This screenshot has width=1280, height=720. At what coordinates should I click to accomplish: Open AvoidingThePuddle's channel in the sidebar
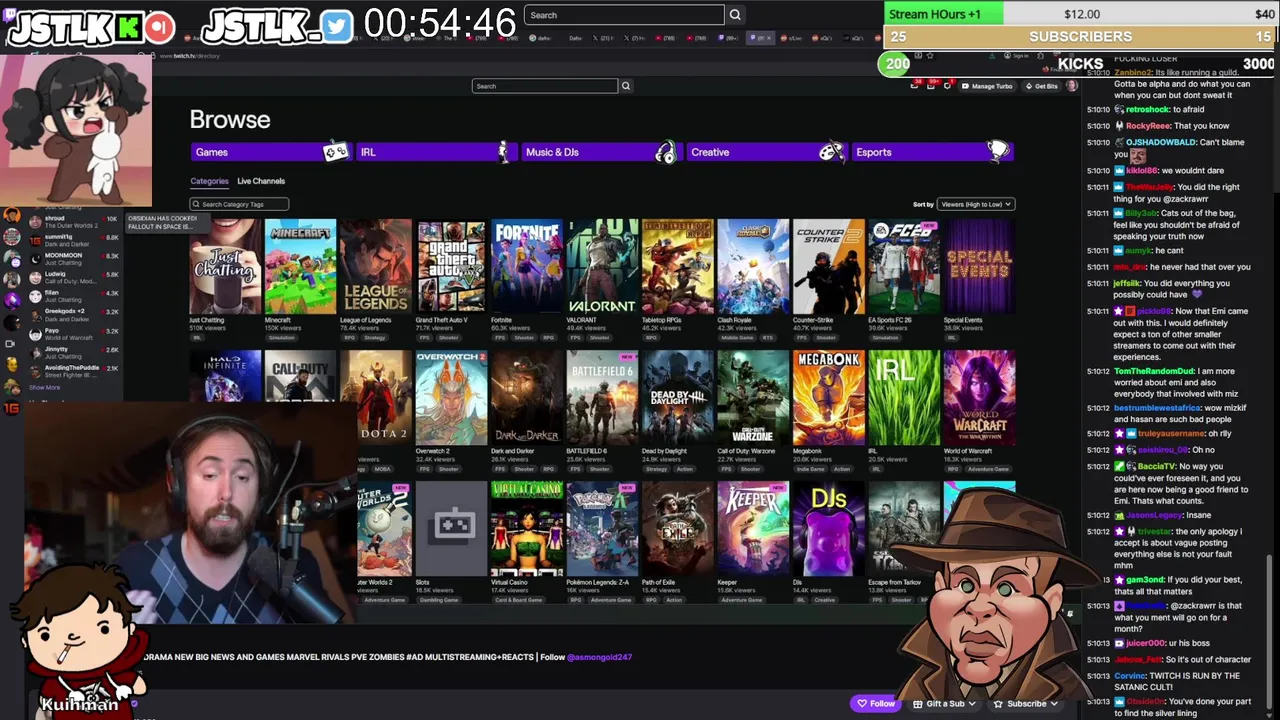pyautogui.click(x=72, y=371)
